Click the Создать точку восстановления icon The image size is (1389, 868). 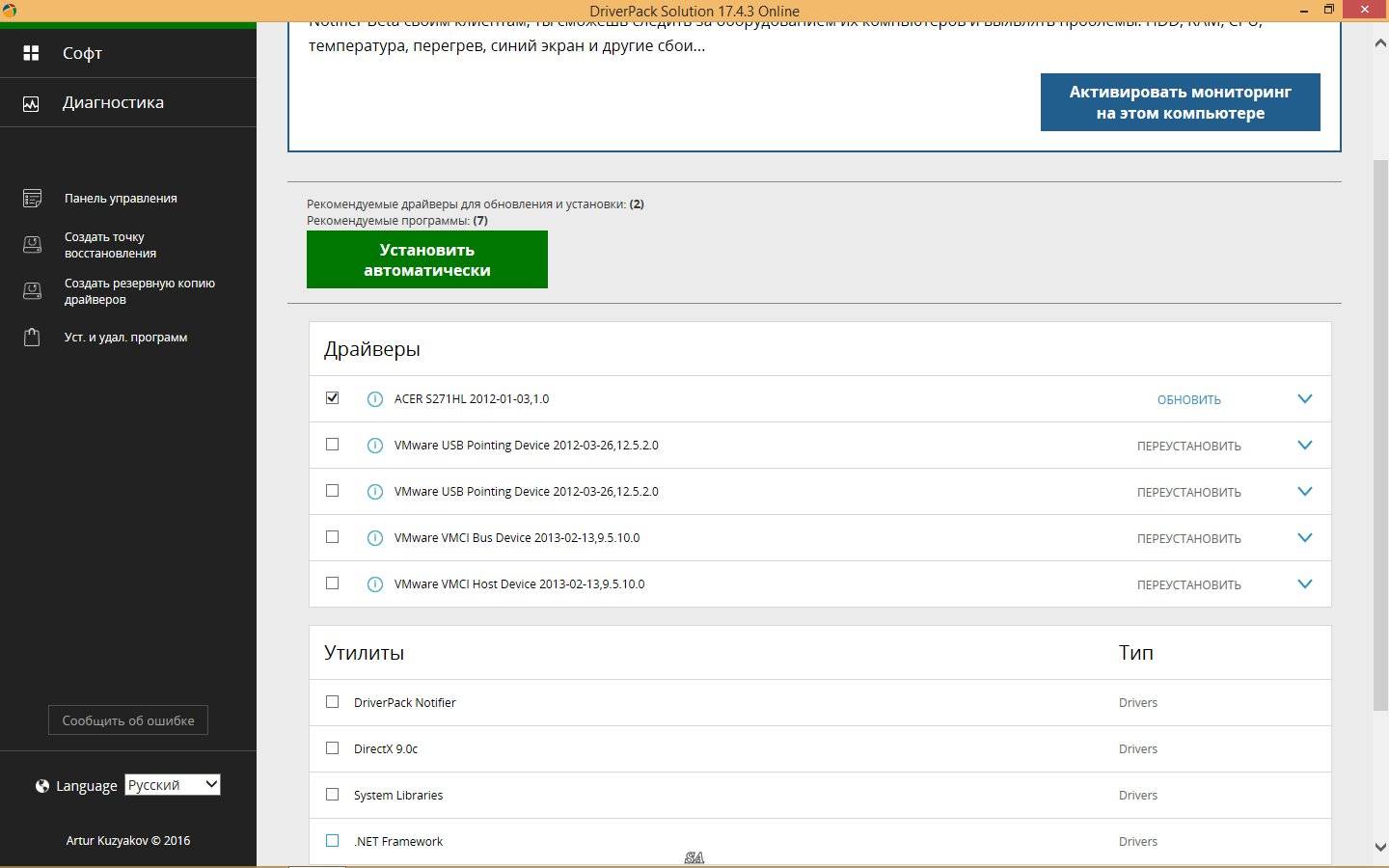(x=32, y=245)
